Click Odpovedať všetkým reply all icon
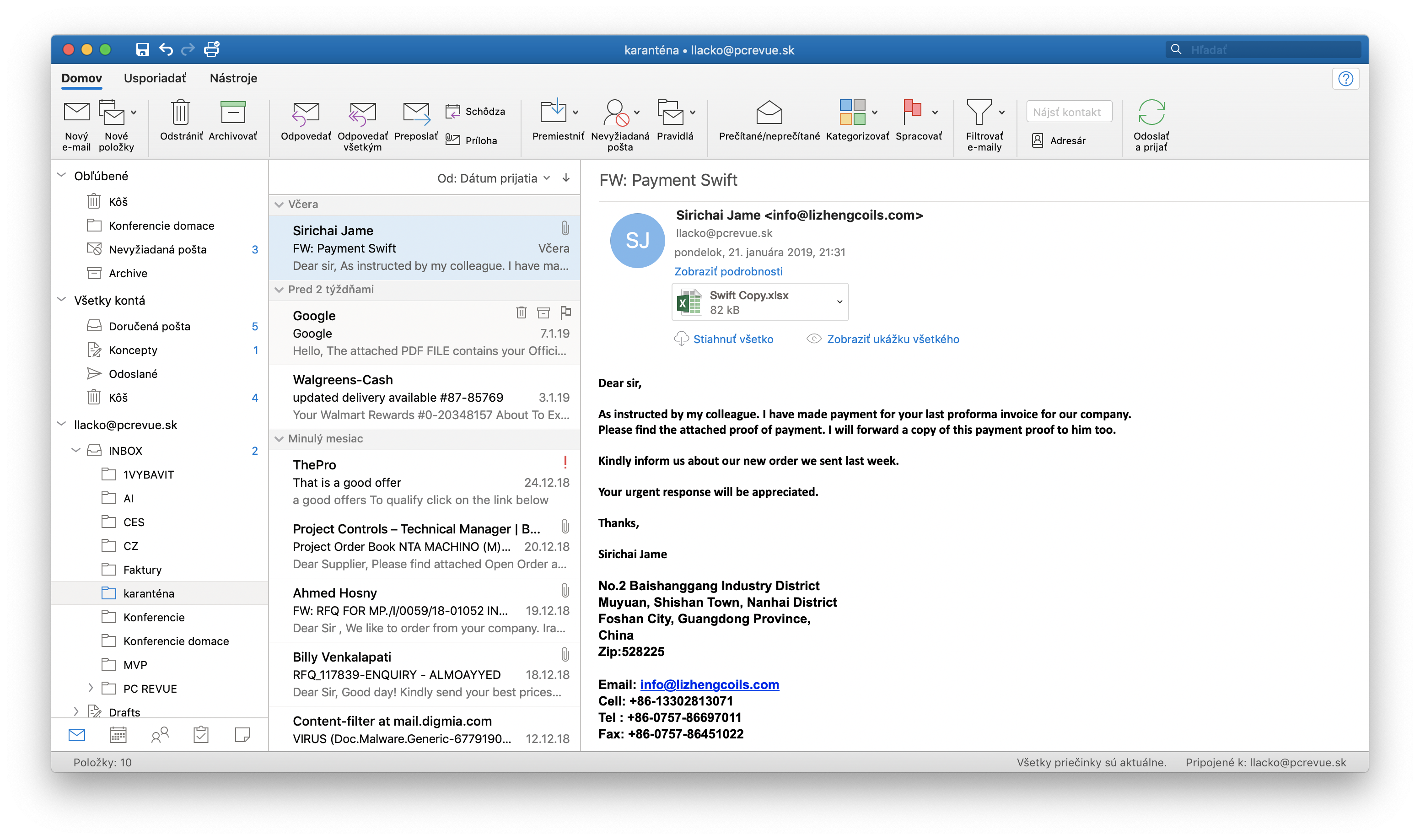This screenshot has width=1420, height=840. [362, 113]
